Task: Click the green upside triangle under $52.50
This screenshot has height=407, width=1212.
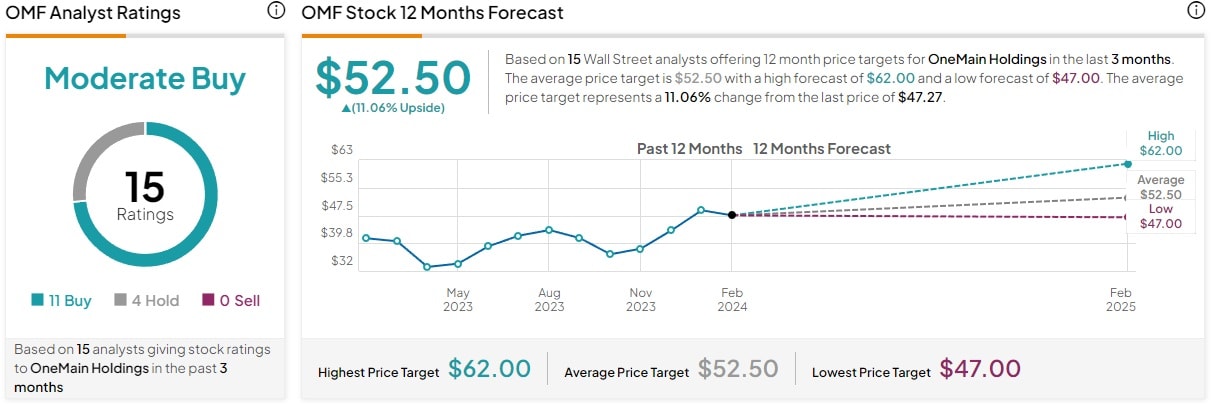Action: coord(345,107)
